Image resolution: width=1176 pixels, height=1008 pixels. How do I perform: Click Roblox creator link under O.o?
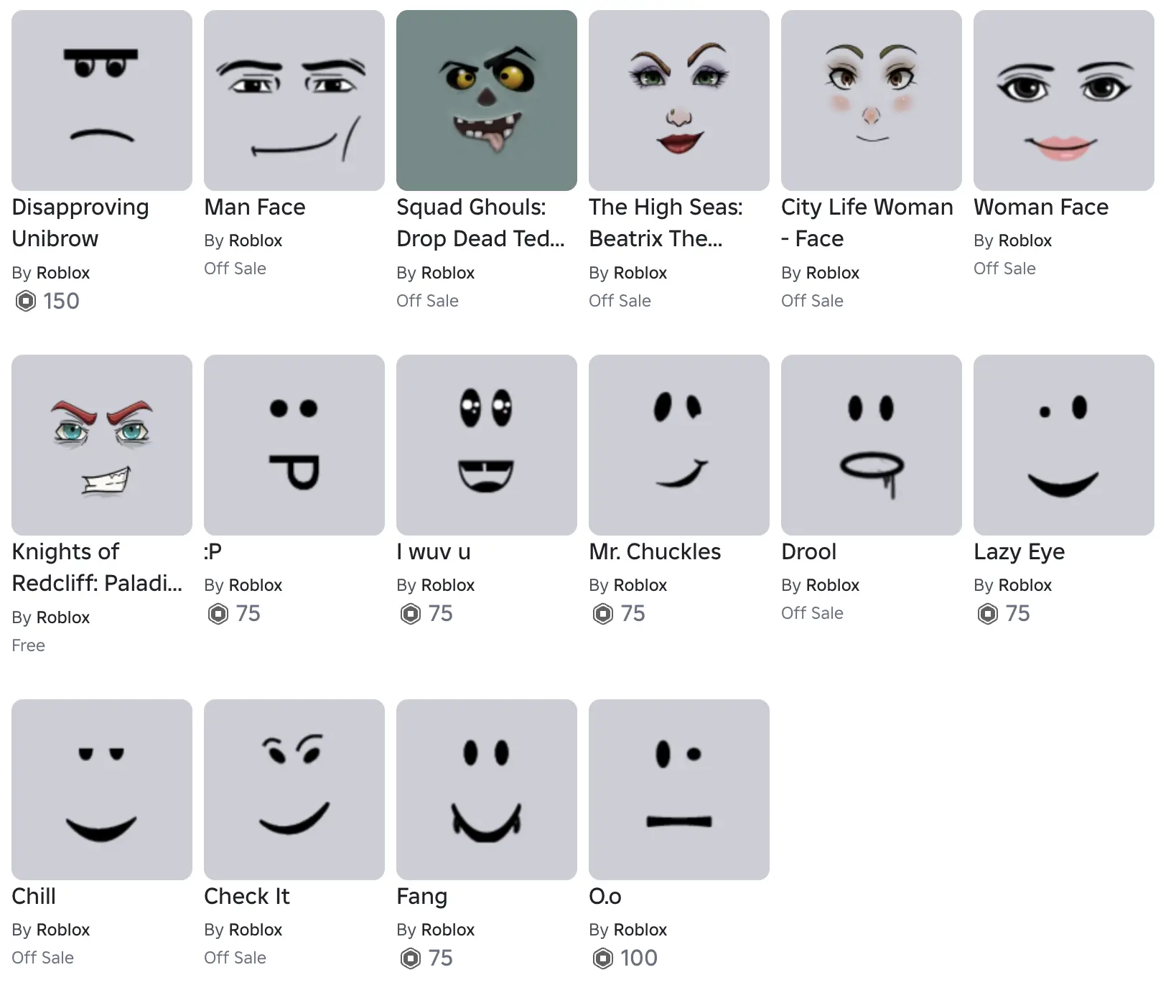640,930
